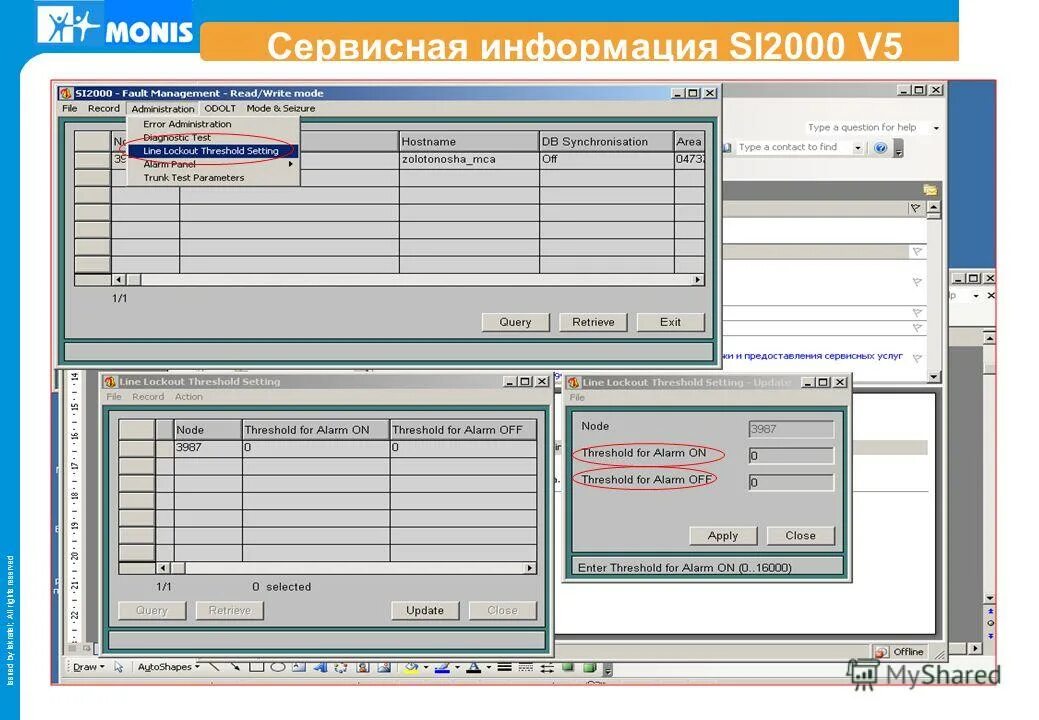Select the 3987 node cell in Line Lockout table

[208, 448]
